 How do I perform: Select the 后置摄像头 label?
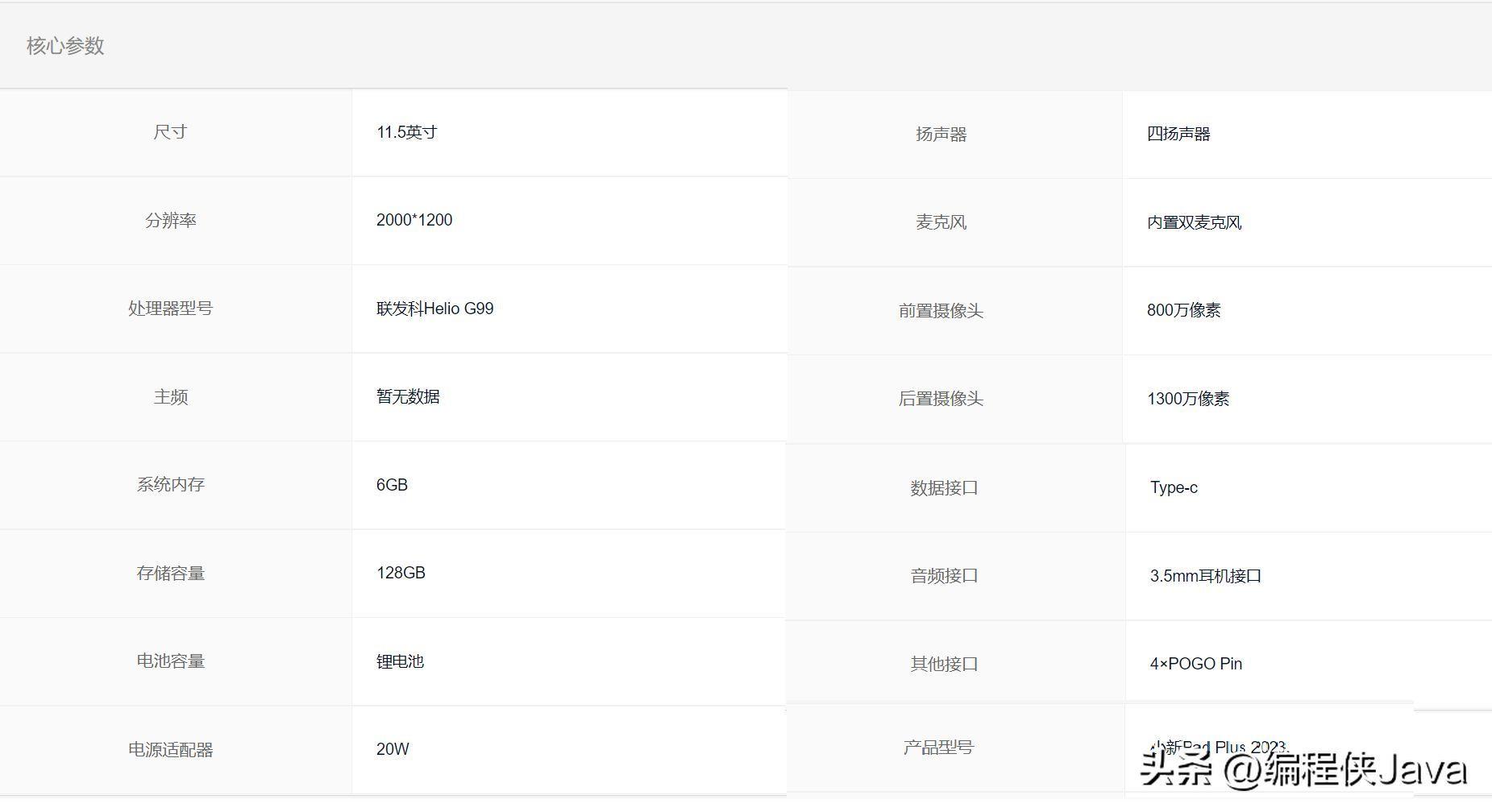(x=941, y=399)
